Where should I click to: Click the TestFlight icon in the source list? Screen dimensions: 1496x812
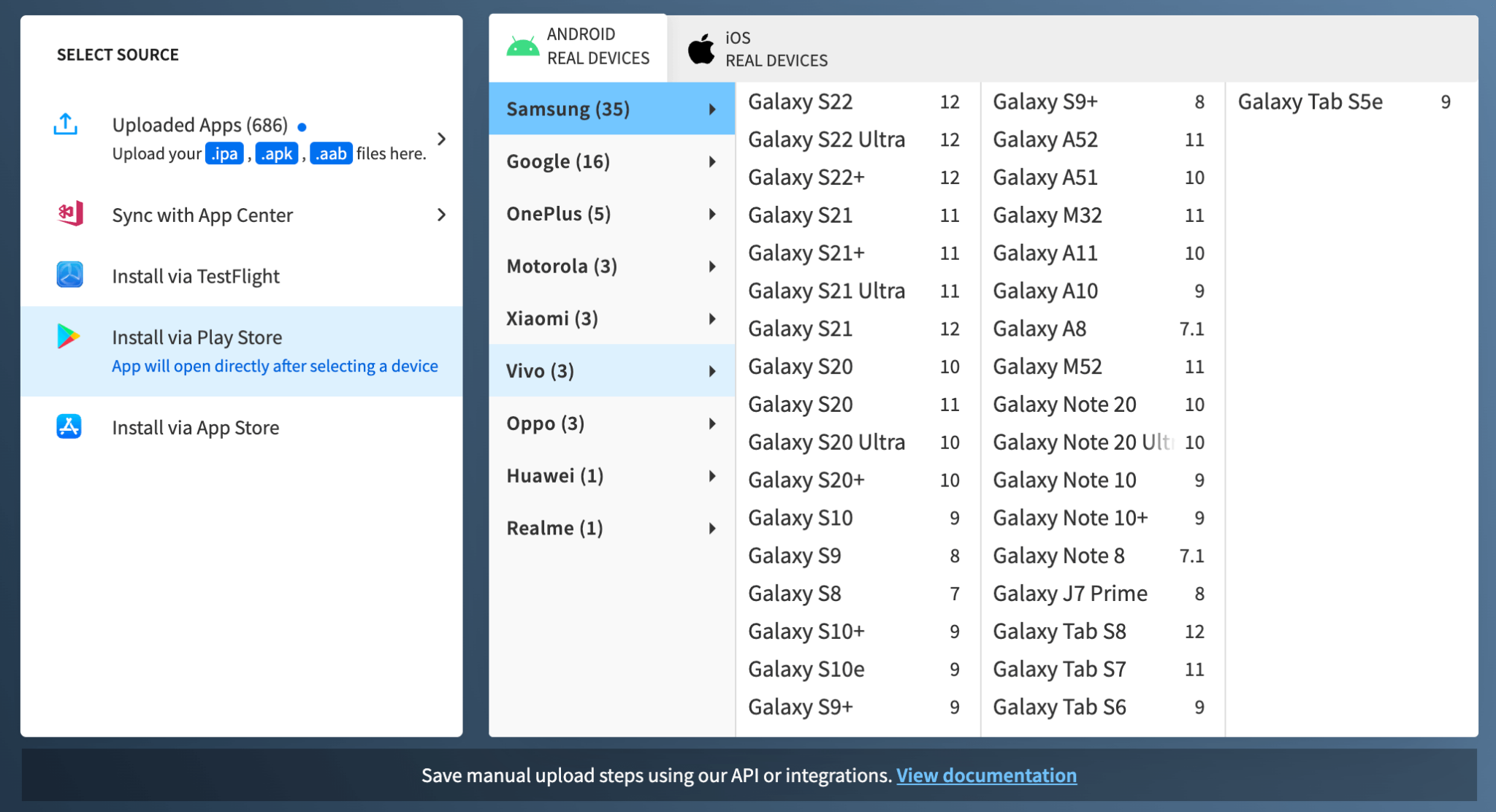click(x=69, y=276)
